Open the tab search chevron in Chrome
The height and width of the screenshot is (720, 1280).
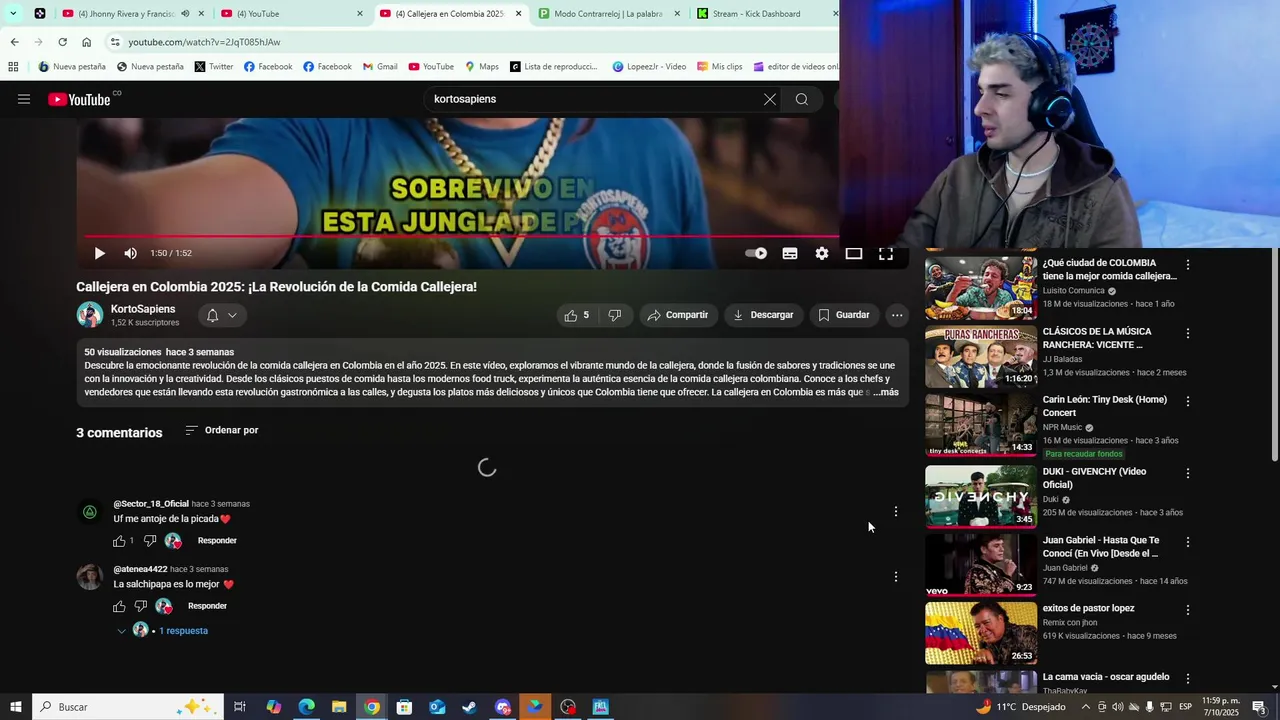13,14
